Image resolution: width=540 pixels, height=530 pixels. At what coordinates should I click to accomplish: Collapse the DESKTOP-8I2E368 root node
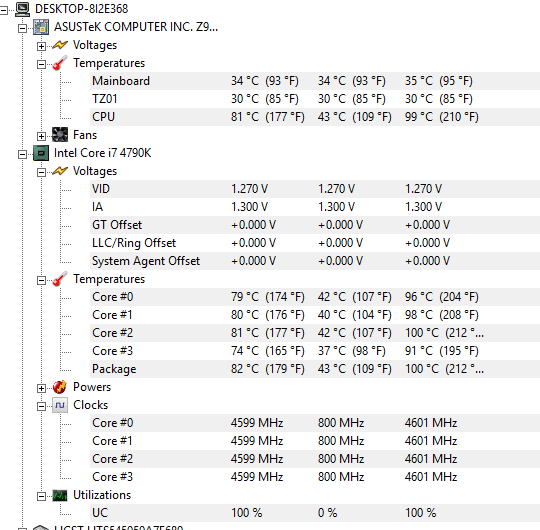tap(3, 11)
